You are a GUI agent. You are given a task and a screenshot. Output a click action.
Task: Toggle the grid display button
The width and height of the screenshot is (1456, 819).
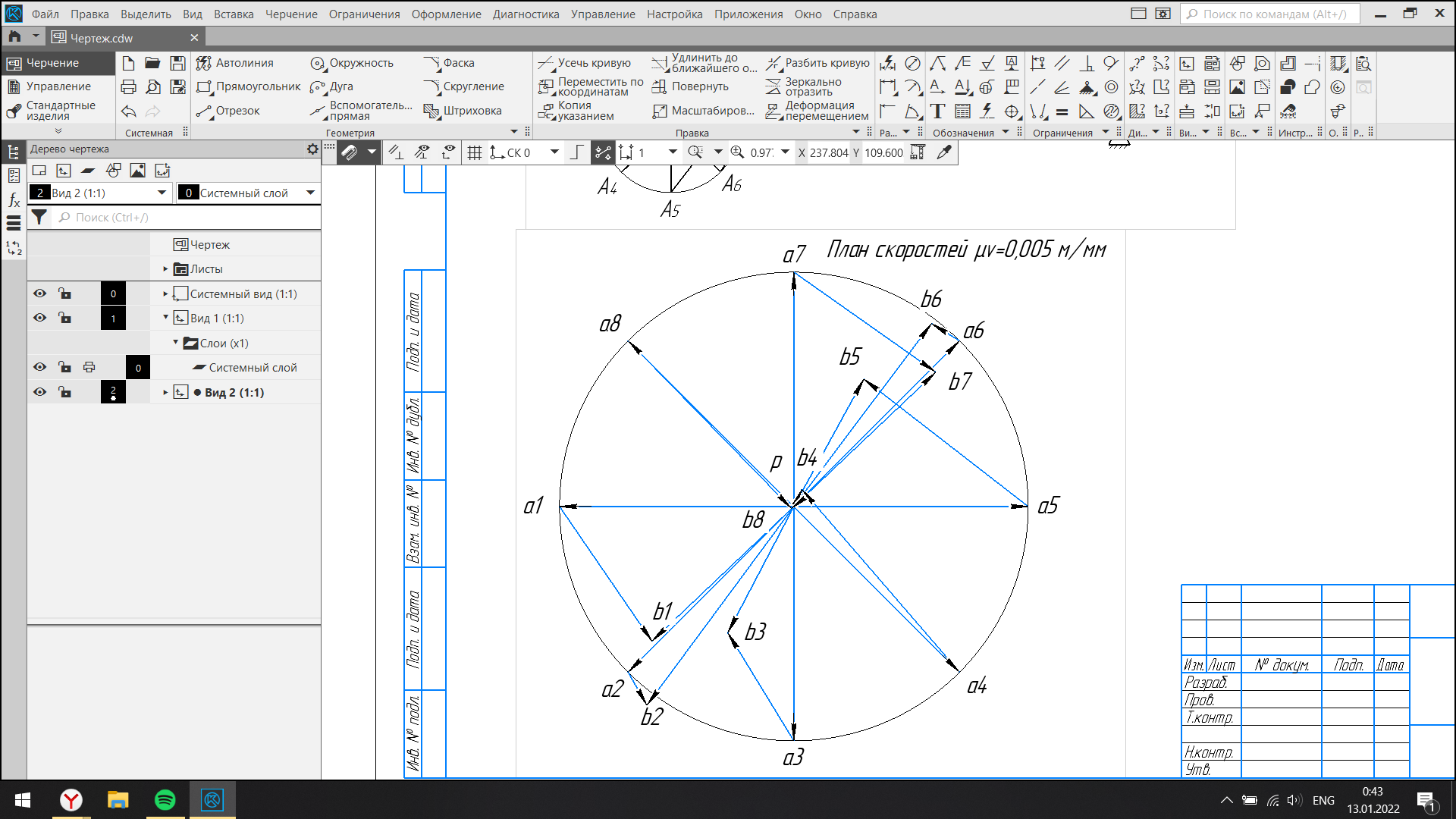[x=475, y=152]
